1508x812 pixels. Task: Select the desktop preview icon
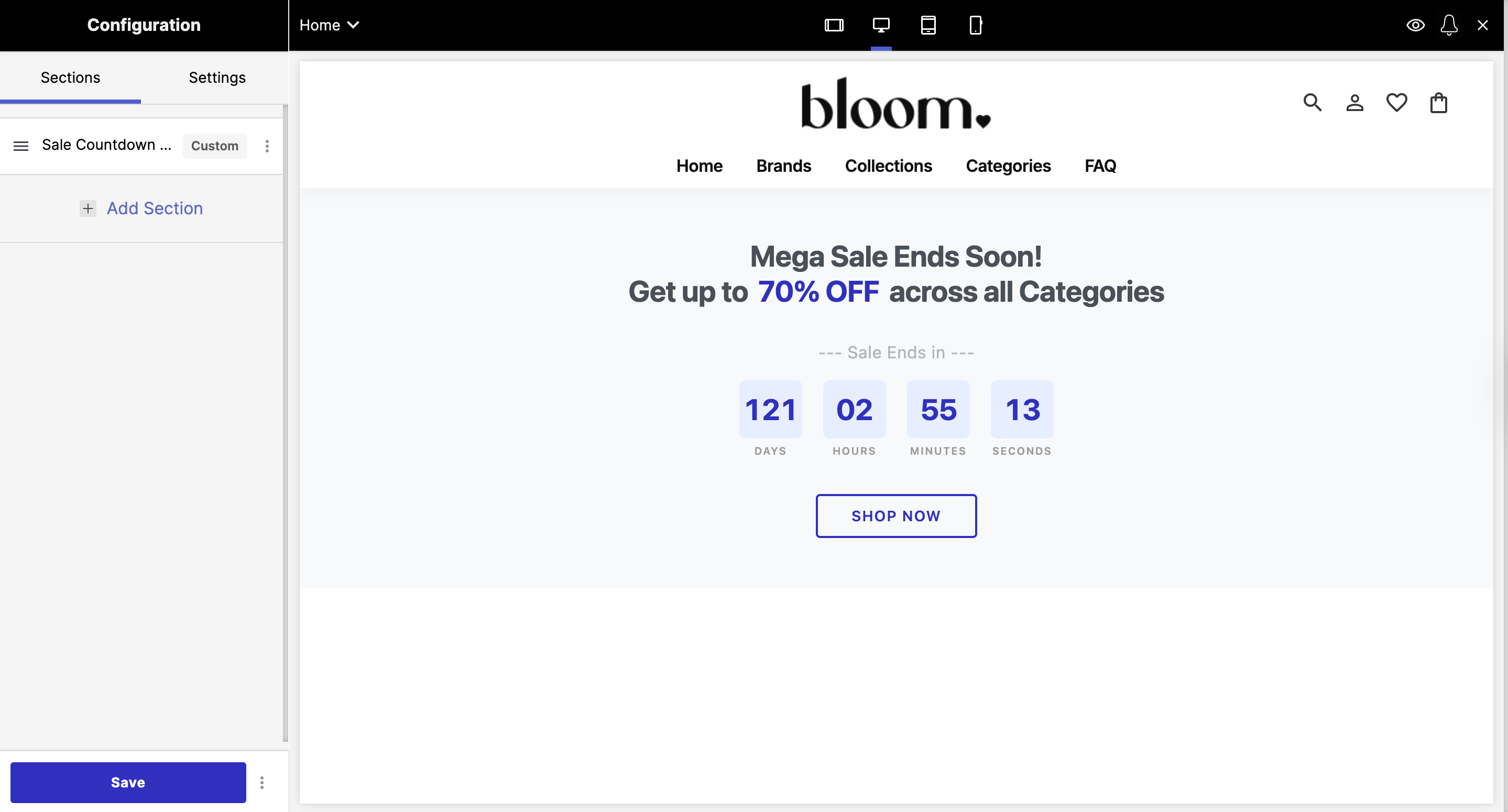[x=881, y=25]
